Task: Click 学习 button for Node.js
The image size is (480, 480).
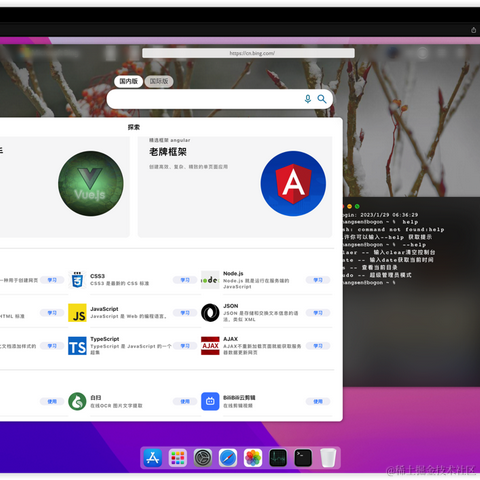Action: (x=318, y=280)
